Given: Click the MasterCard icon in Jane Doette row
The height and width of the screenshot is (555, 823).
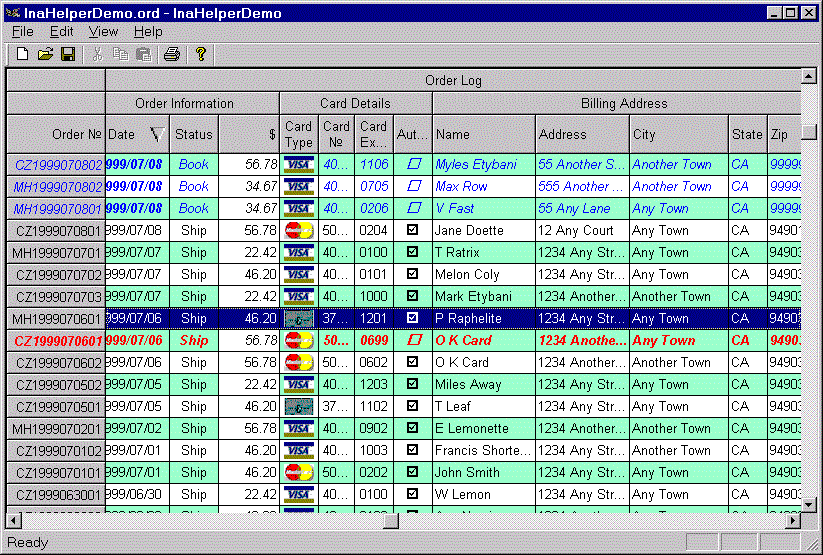Looking at the screenshot, I should coord(299,231).
